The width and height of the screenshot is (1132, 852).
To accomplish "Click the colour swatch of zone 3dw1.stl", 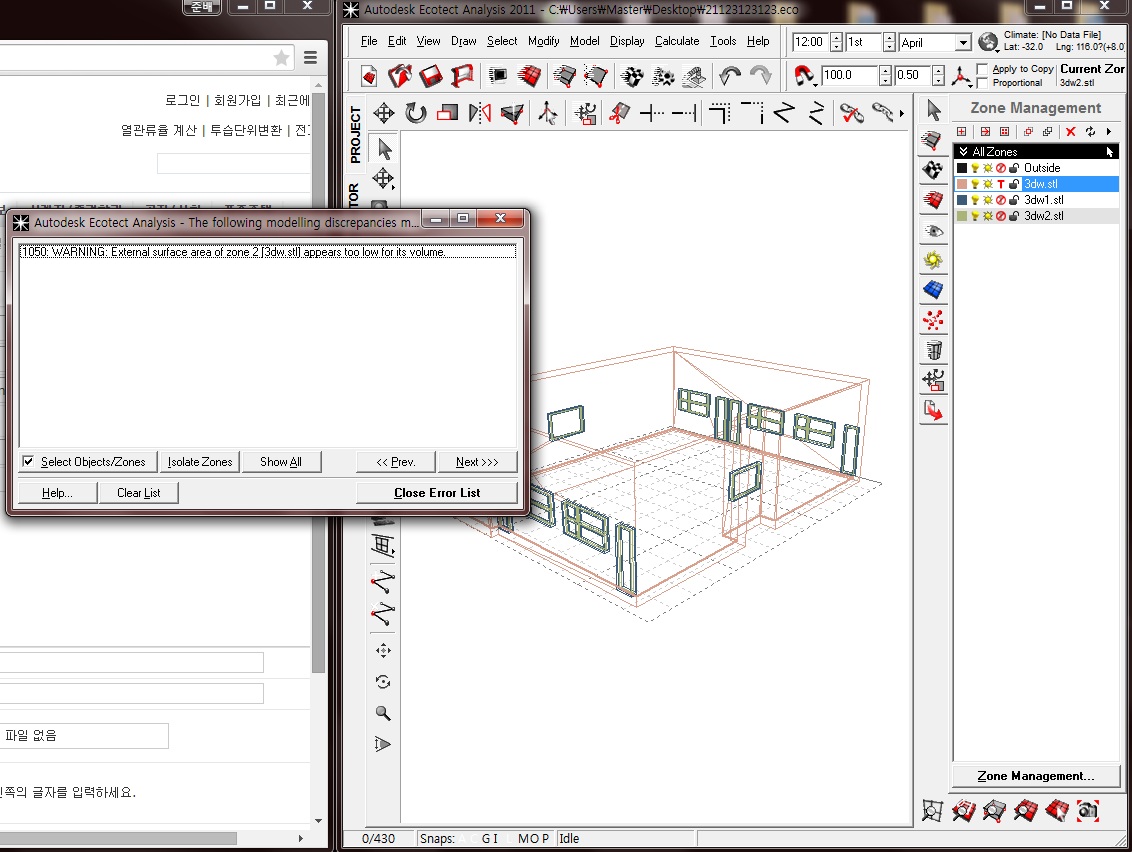I will pyautogui.click(x=962, y=200).
